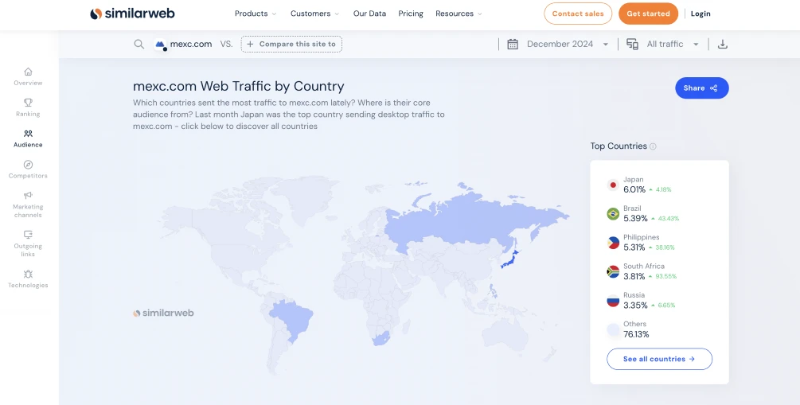This screenshot has height=405, width=800.
Task: Expand the Resources menu
Action: point(459,14)
